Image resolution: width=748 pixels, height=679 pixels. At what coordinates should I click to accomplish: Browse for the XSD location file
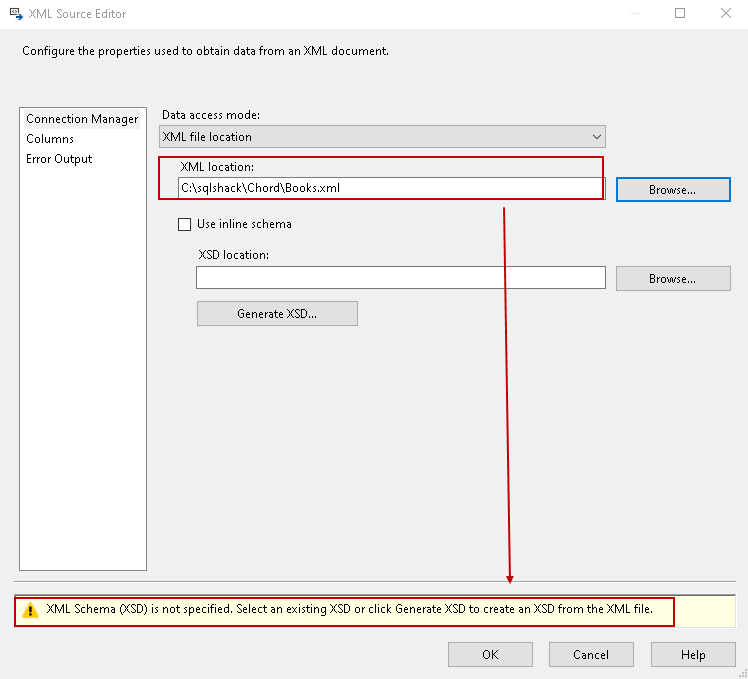[x=672, y=279]
